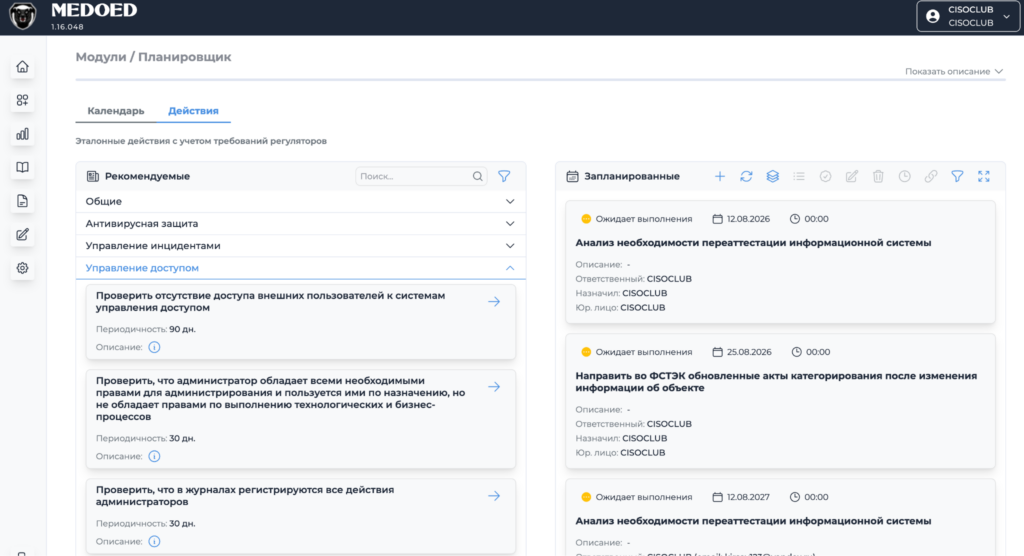Open the pencil edit sidebar icon
Screen dimensions: 1024x556
pos(22,235)
